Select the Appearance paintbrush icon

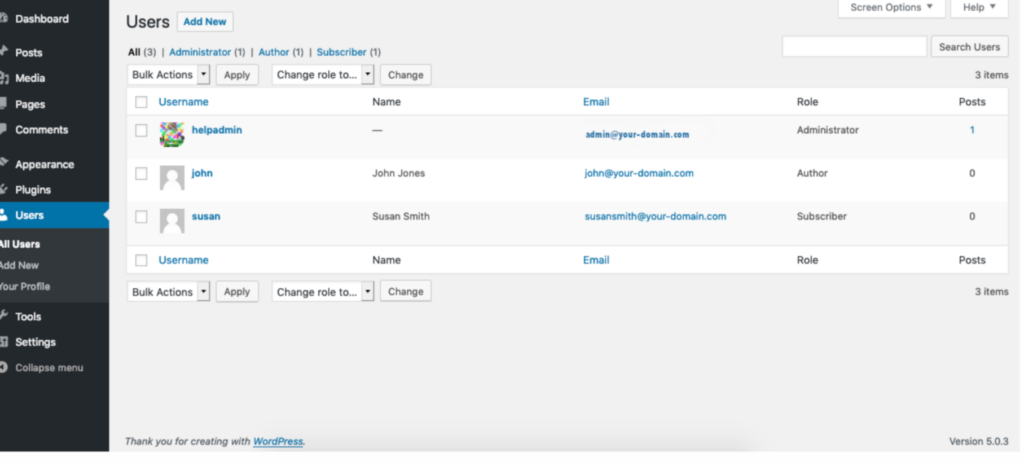[x=4, y=164]
